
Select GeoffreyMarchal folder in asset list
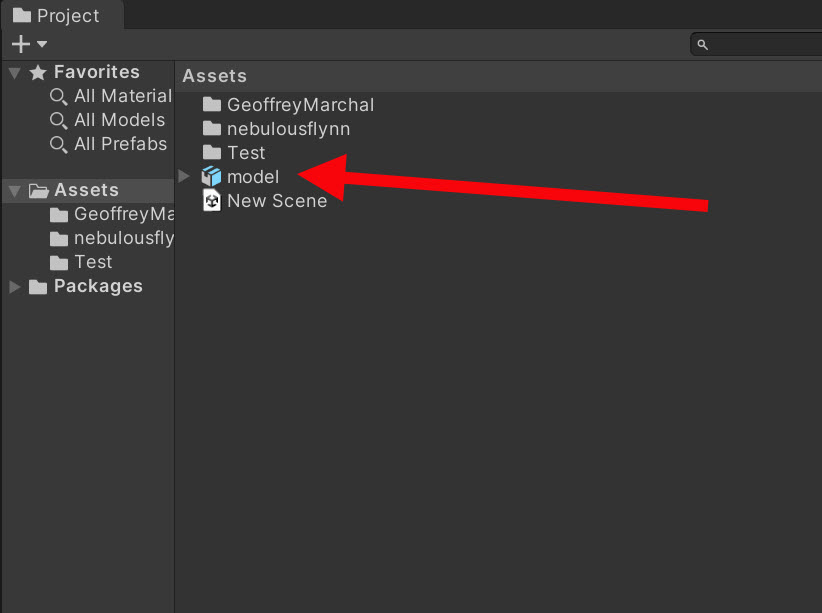[x=300, y=105]
